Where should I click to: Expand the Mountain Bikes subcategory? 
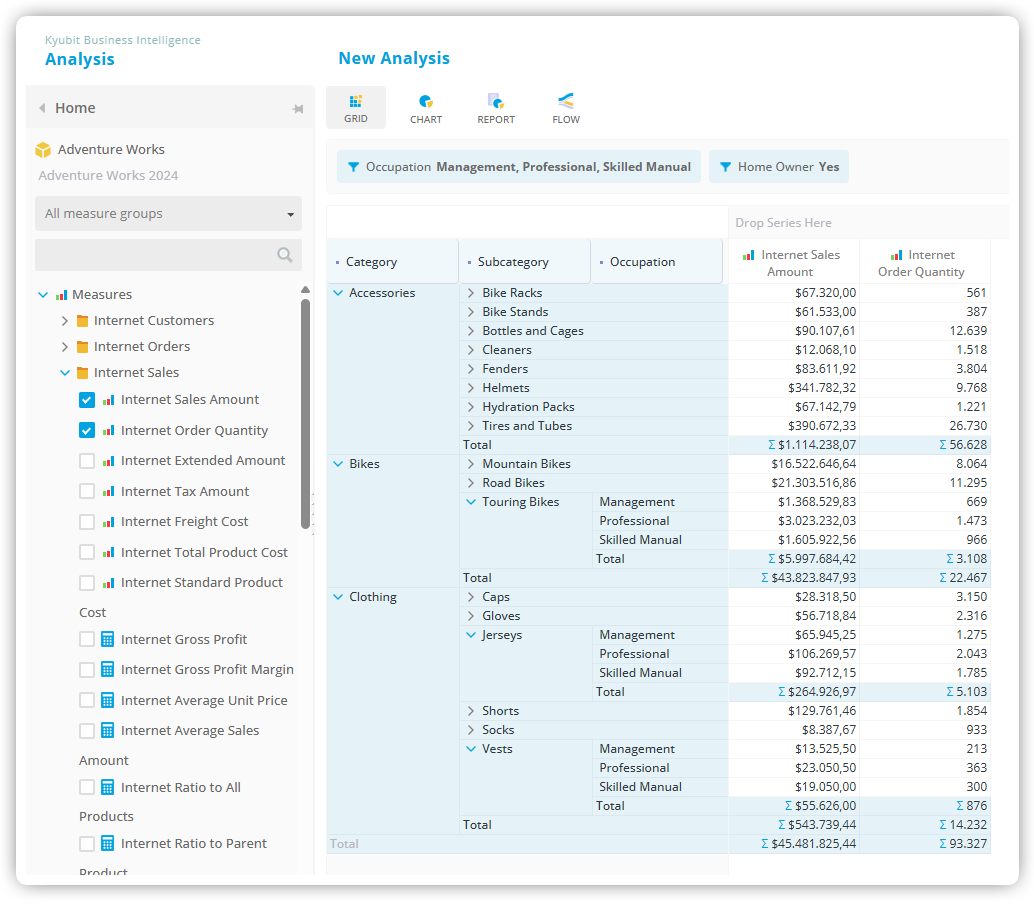pos(471,464)
